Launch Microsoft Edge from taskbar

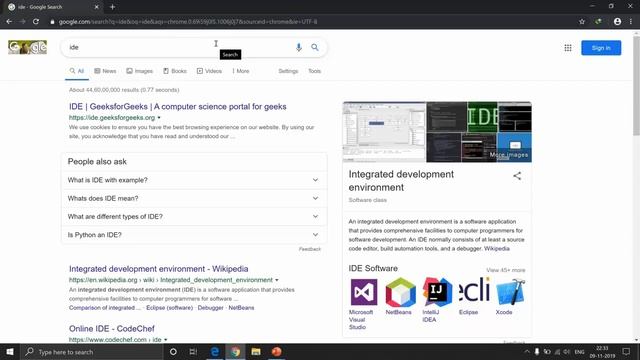[215, 352]
